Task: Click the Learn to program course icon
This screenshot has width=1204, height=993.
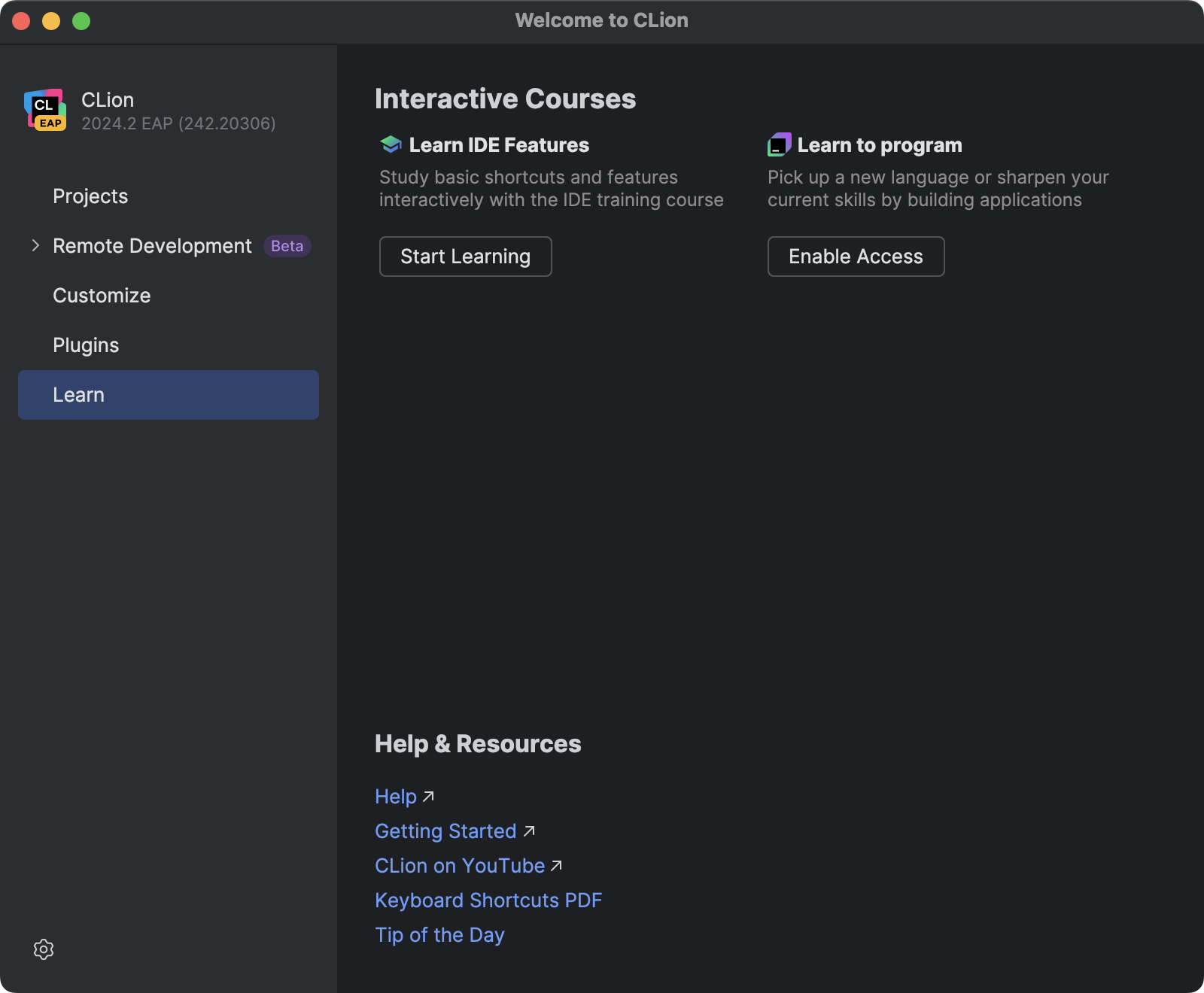Action: [778, 144]
